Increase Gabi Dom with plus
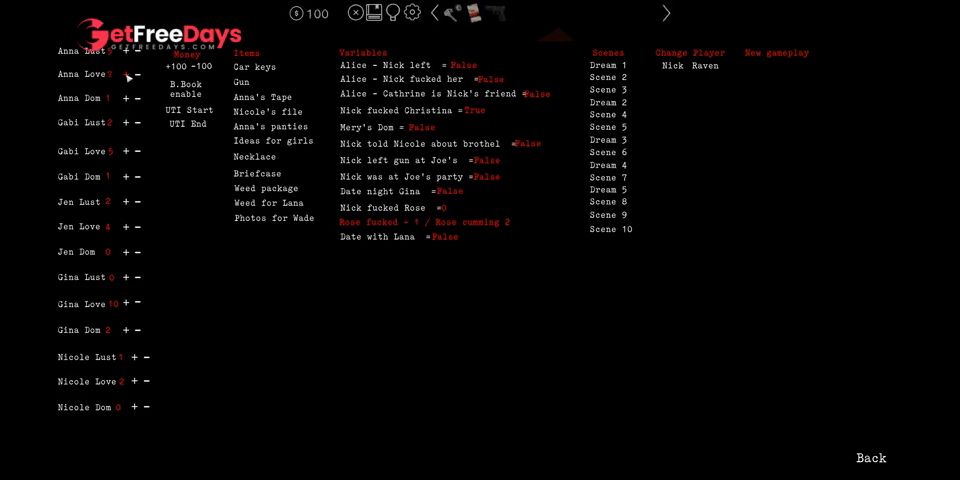 tap(126, 177)
